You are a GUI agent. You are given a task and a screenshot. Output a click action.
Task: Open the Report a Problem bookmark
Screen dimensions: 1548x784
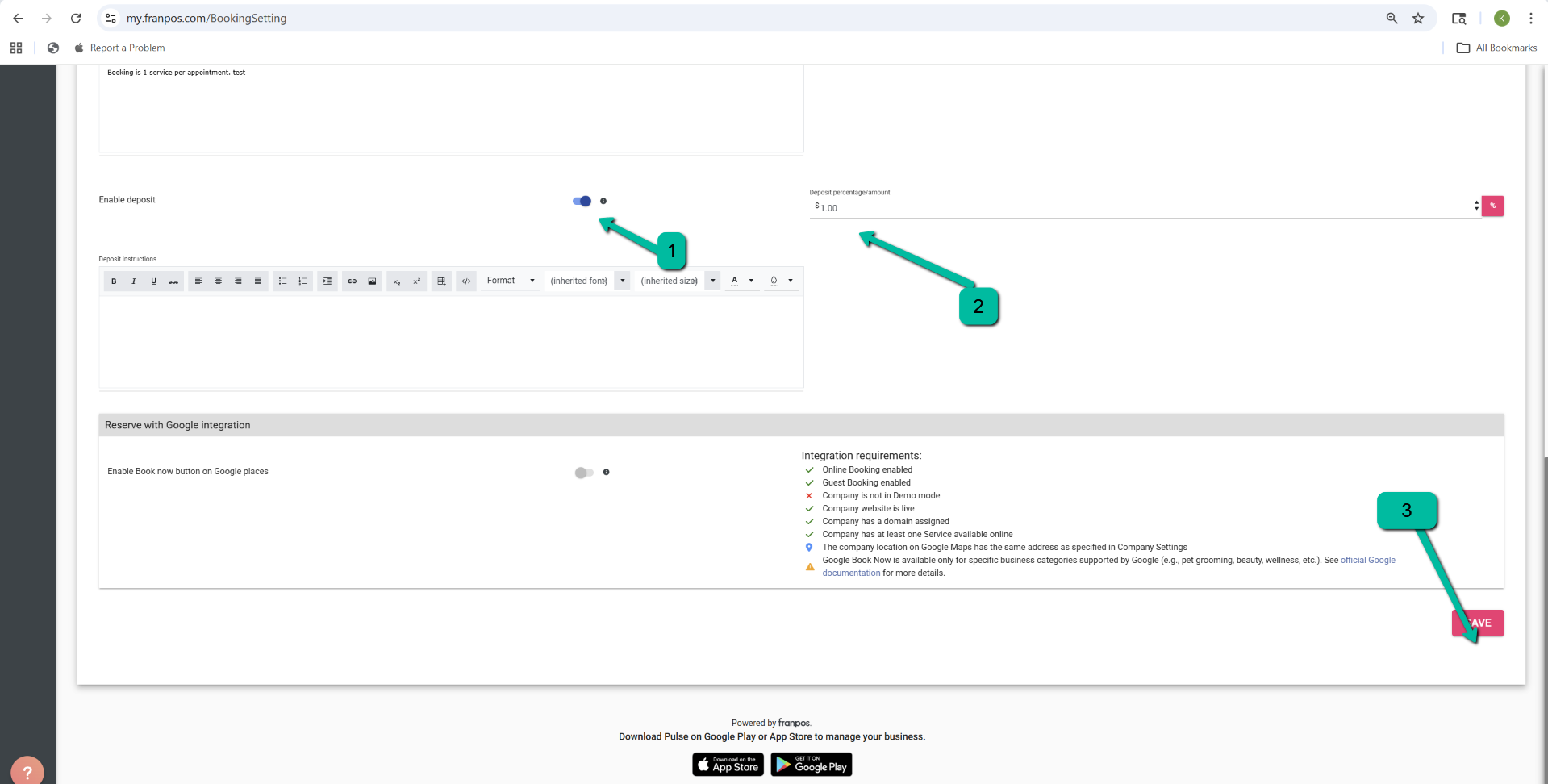(127, 48)
